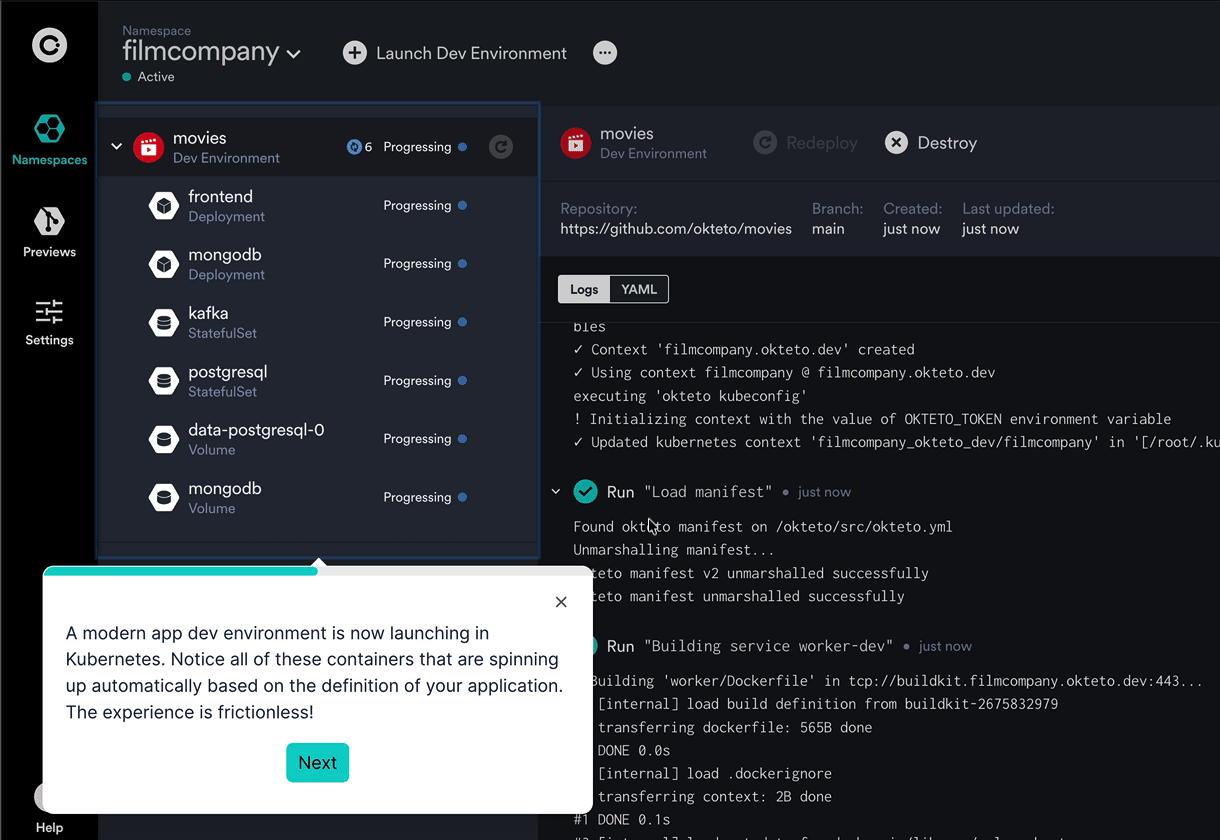Open the Namespaces sidebar section
Image resolution: width=1220 pixels, height=840 pixels.
(49, 139)
